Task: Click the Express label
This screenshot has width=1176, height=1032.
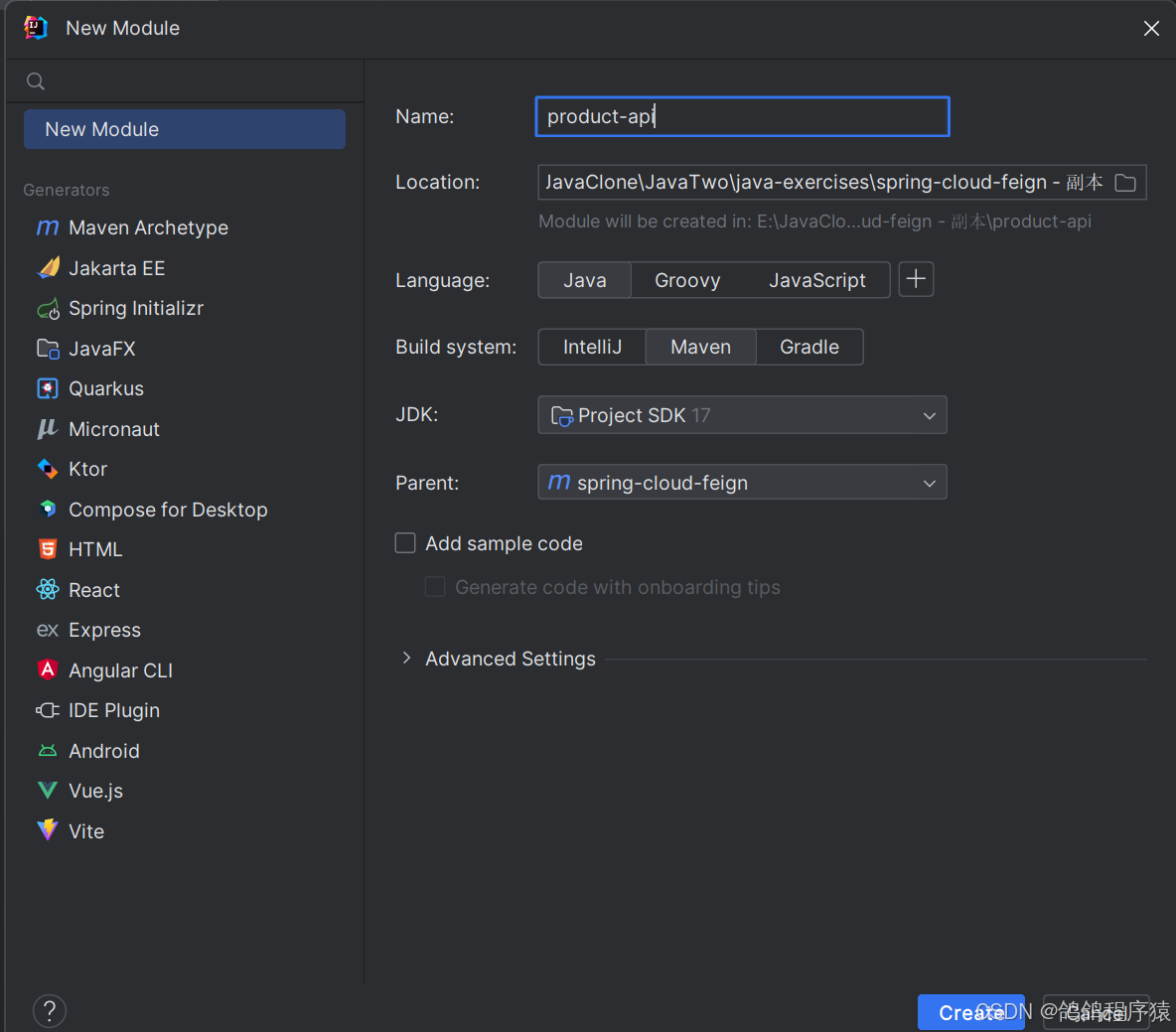Action: [104, 630]
